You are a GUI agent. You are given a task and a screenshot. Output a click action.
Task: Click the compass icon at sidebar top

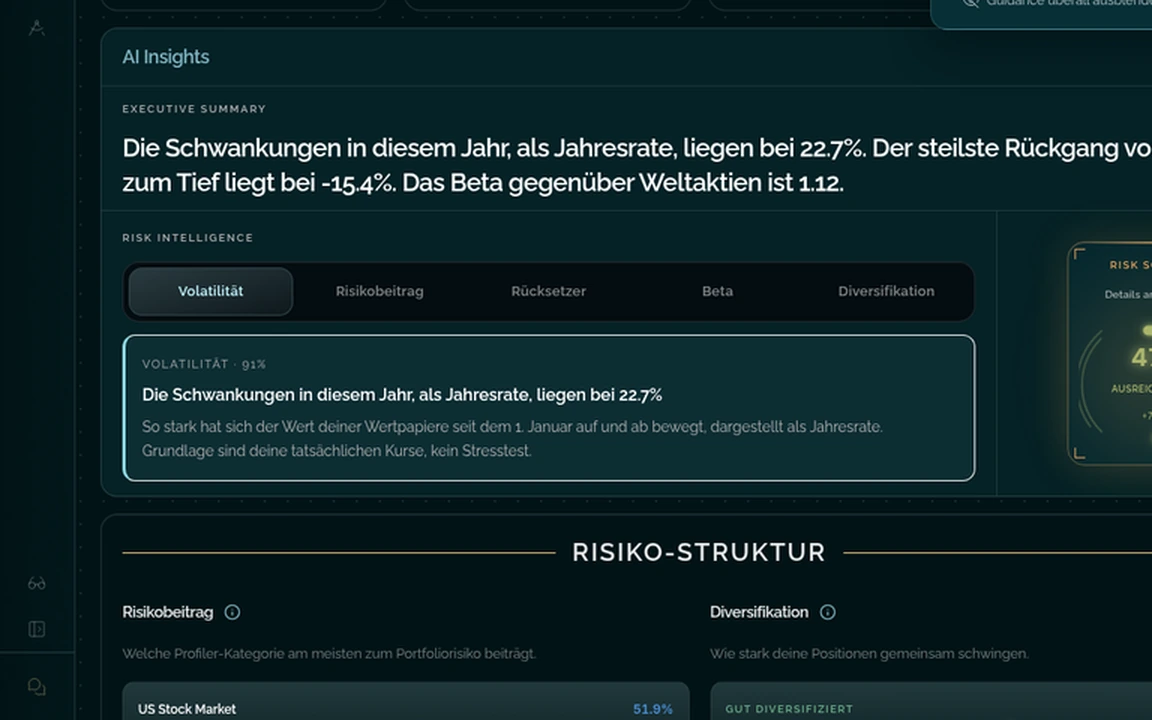click(37, 28)
